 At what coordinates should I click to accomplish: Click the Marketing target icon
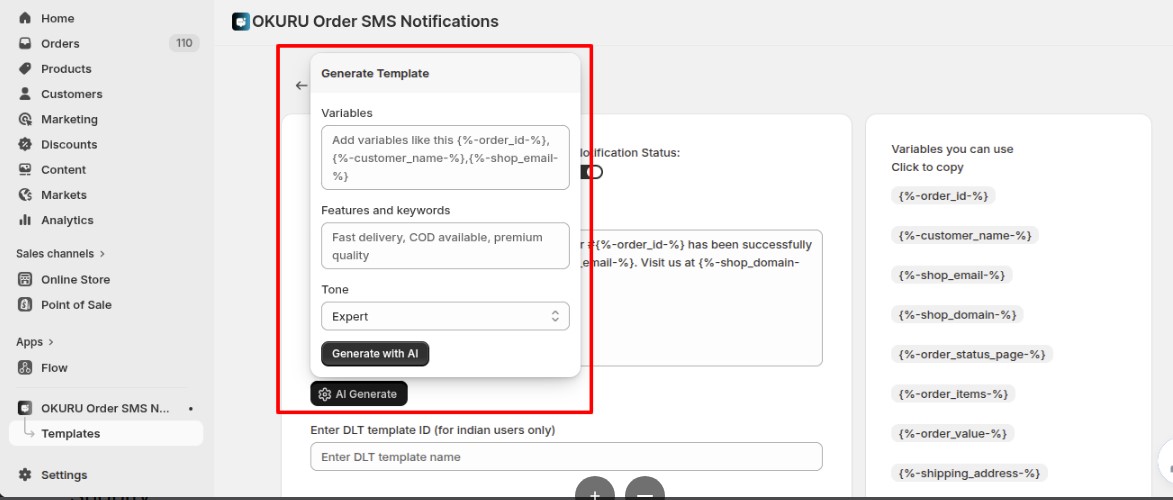(x=25, y=119)
